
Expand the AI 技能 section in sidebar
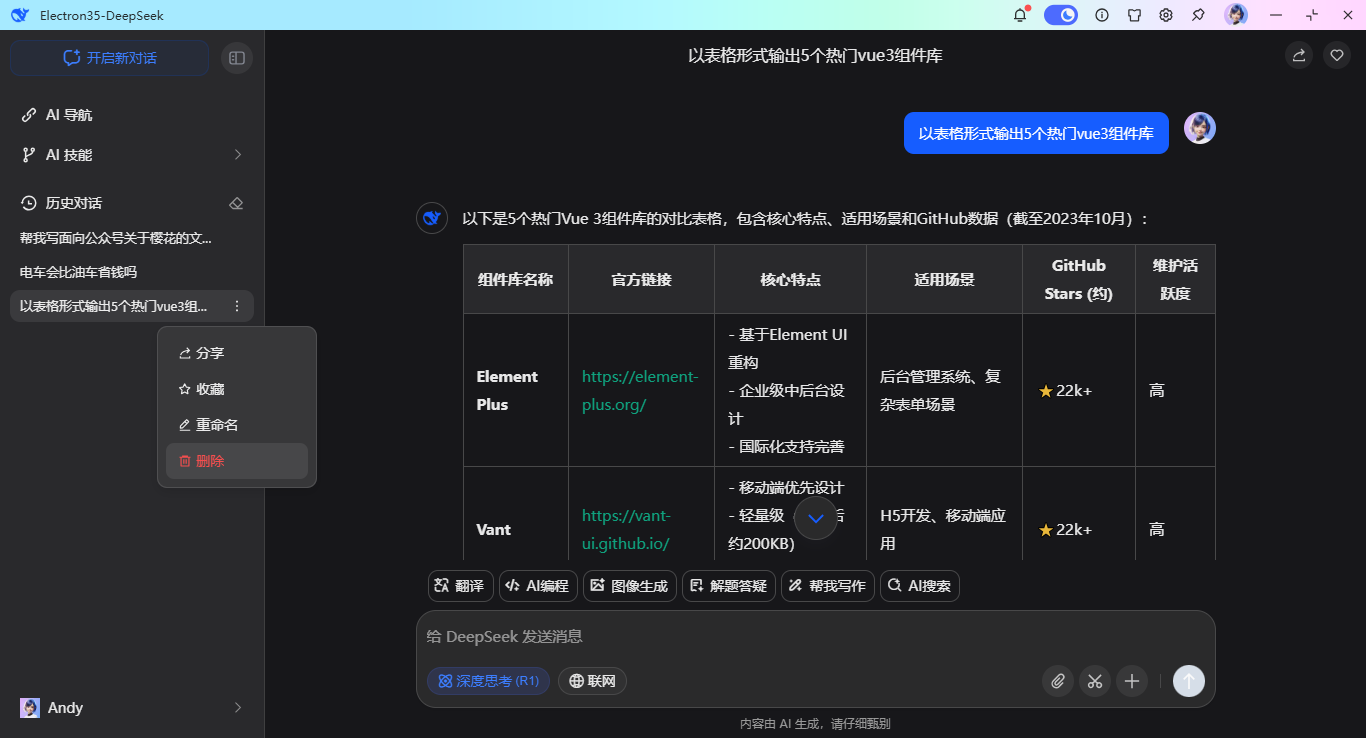(237, 154)
